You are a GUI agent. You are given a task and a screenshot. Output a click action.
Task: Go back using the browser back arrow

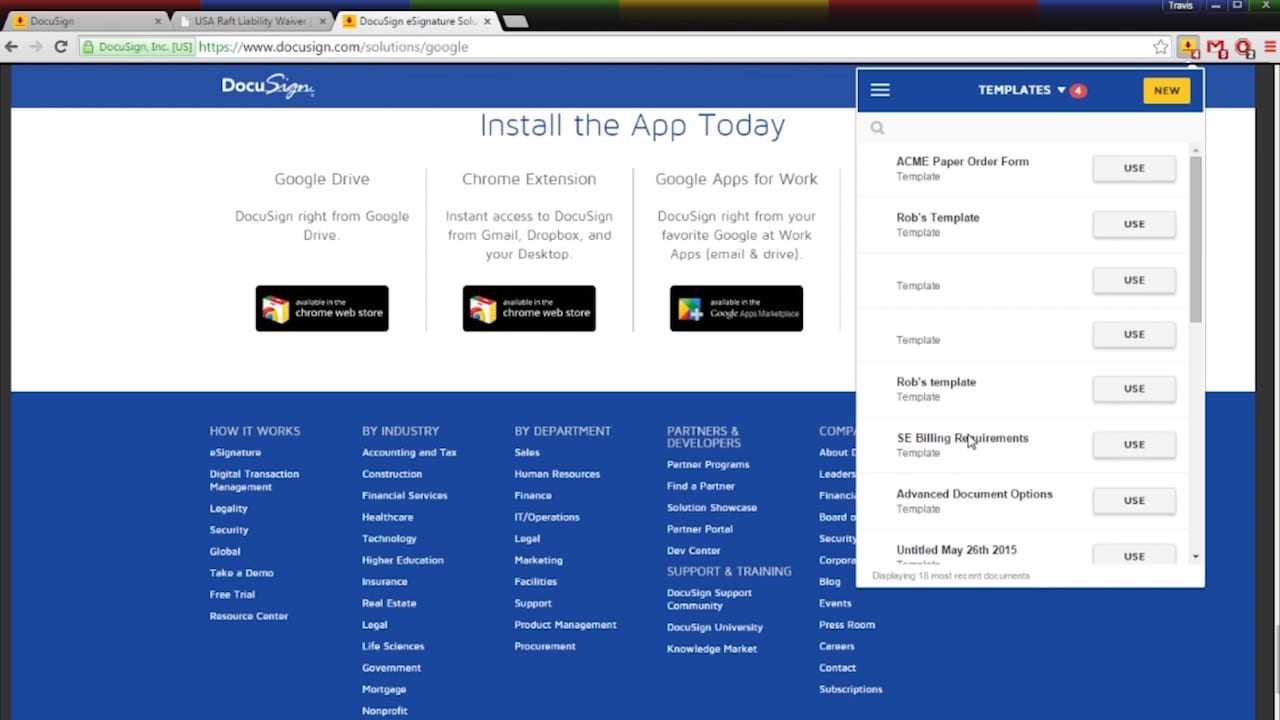[12, 47]
